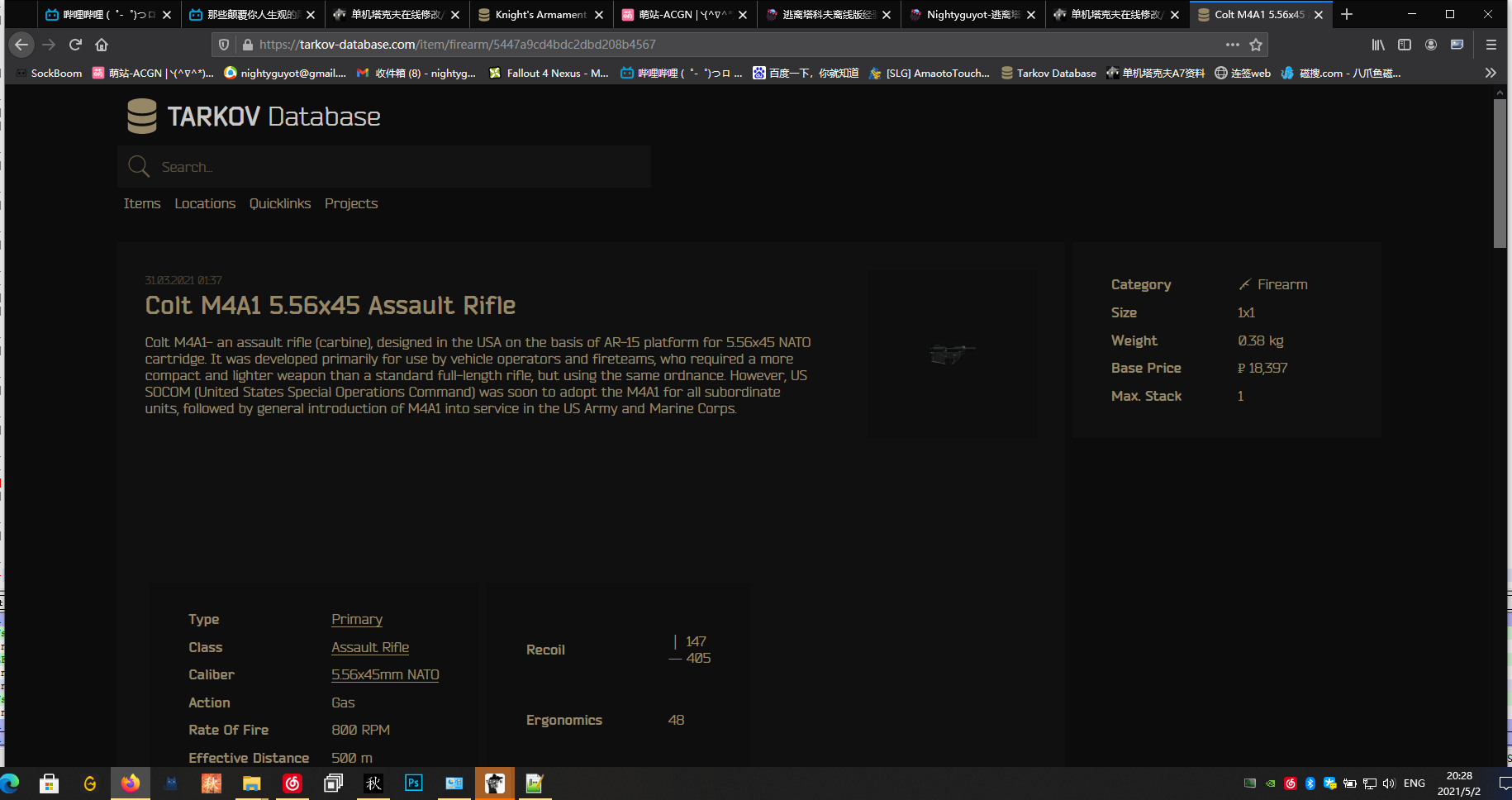
Task: Open the Fallout 4 Nexus bookmark
Action: [x=549, y=73]
